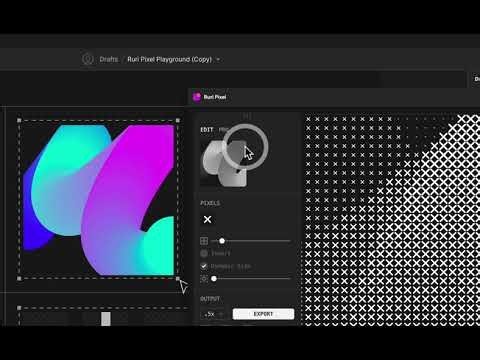The image size is (480, 360).
Task: Click the top-left selection handle of the image
Action: 19,120
